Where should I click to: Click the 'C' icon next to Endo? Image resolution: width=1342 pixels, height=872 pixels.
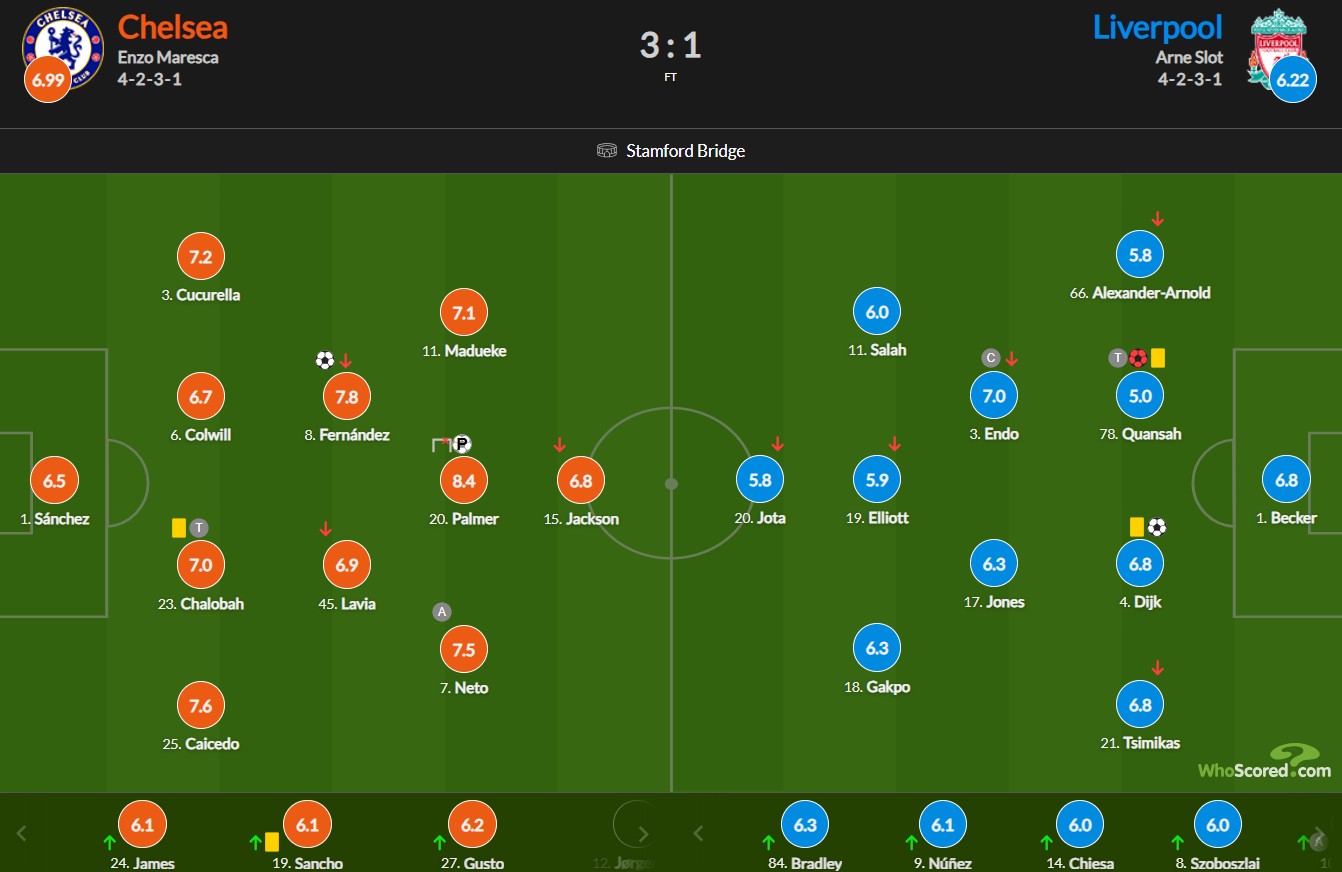991,358
